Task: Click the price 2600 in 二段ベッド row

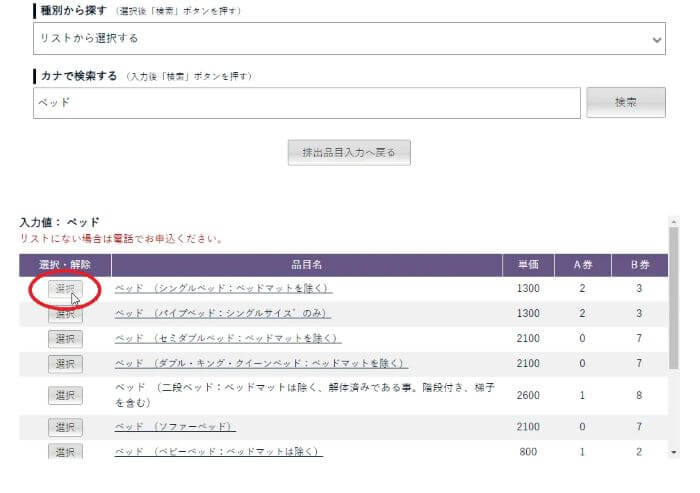Action: click(x=528, y=396)
